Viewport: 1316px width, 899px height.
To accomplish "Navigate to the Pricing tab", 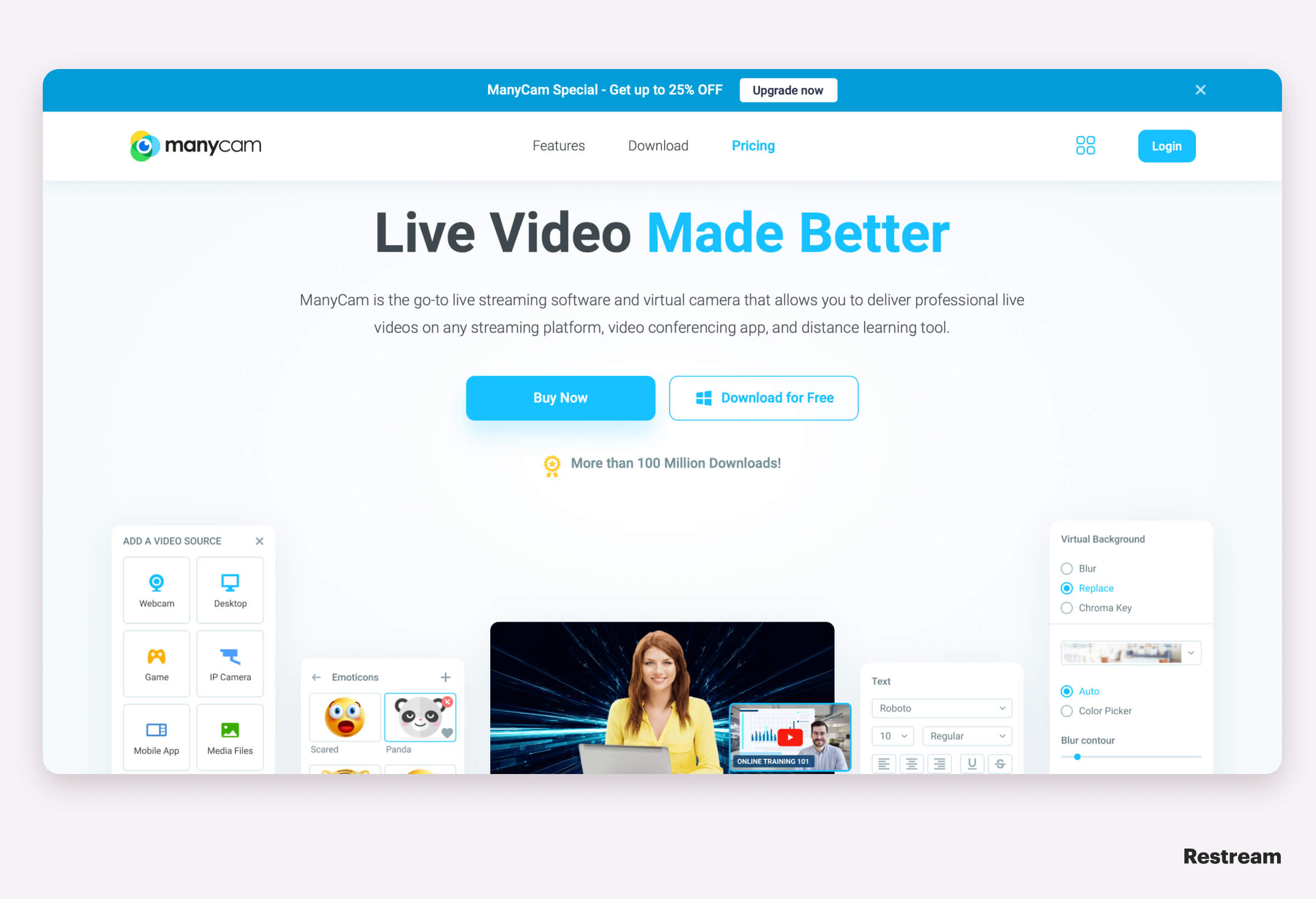I will click(x=753, y=146).
